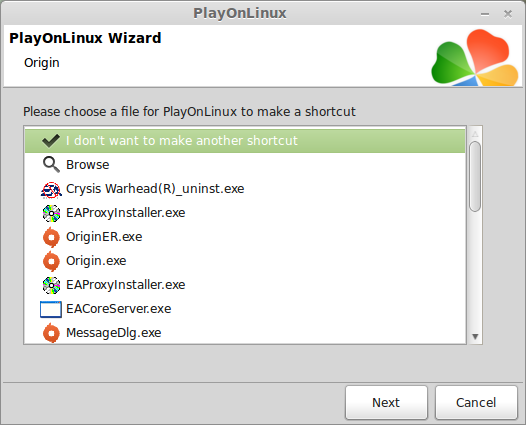The height and width of the screenshot is (425, 526).
Task: Click the Cancel button
Action: tap(476, 403)
